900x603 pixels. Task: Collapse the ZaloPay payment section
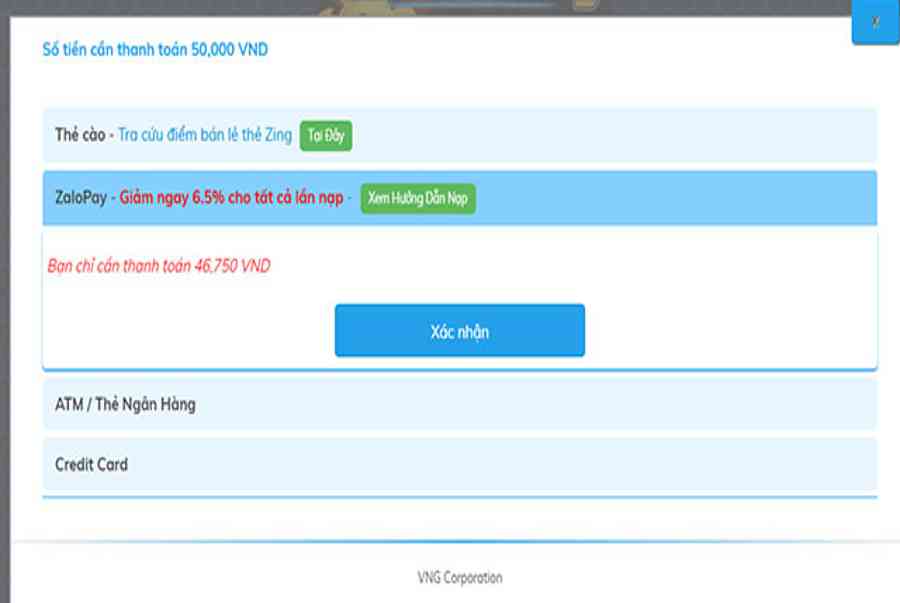[460, 198]
